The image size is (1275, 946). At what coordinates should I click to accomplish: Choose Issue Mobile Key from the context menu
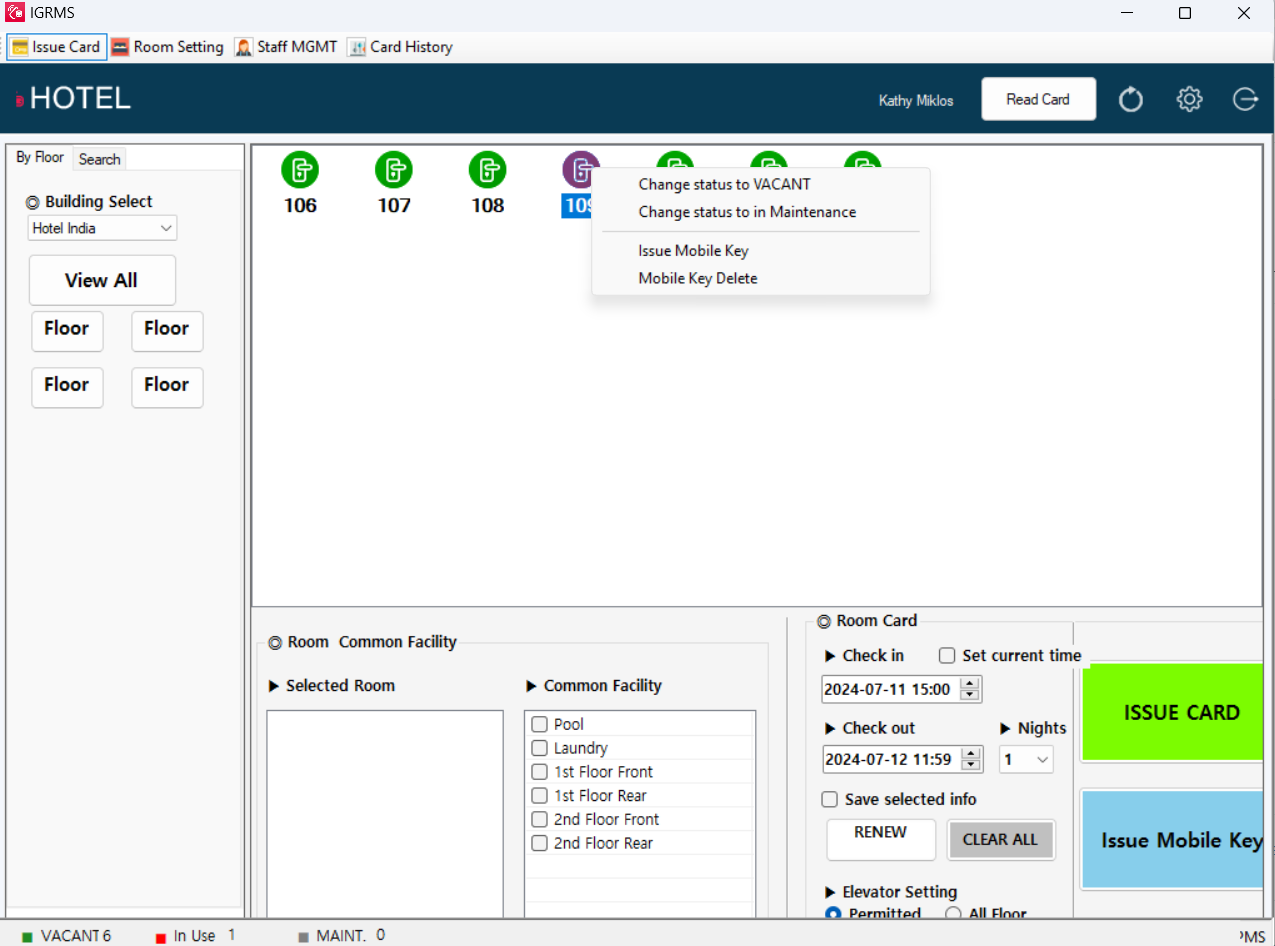693,250
